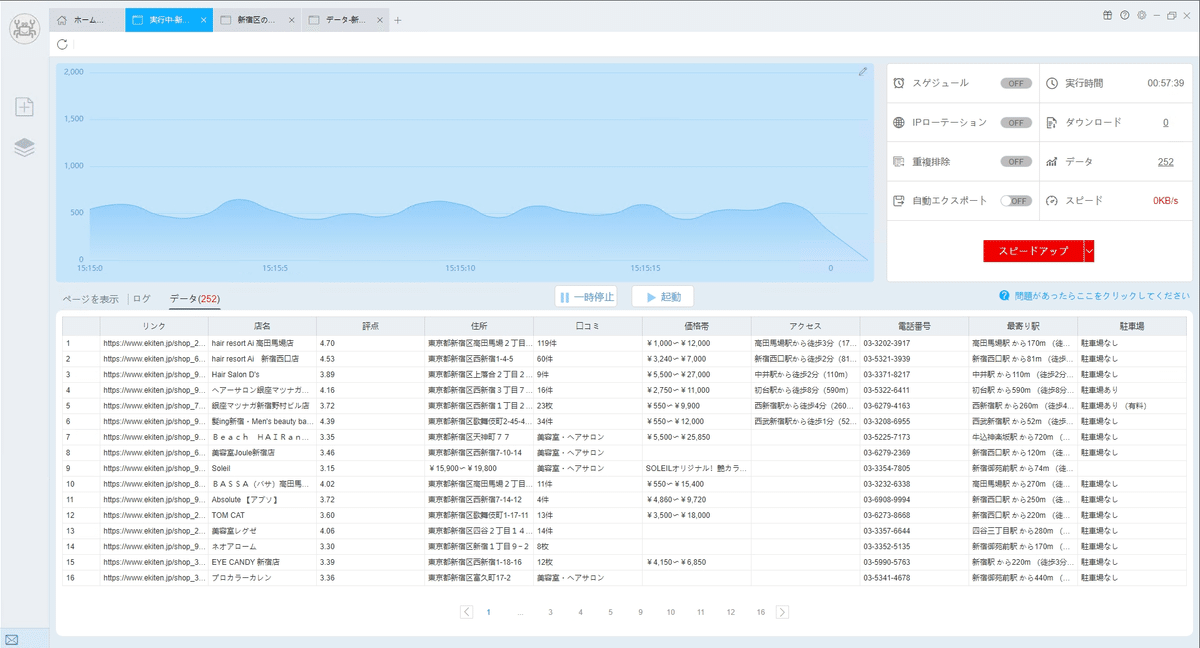Select rating cell 4.70
The height and width of the screenshot is (648, 1200).
point(371,343)
